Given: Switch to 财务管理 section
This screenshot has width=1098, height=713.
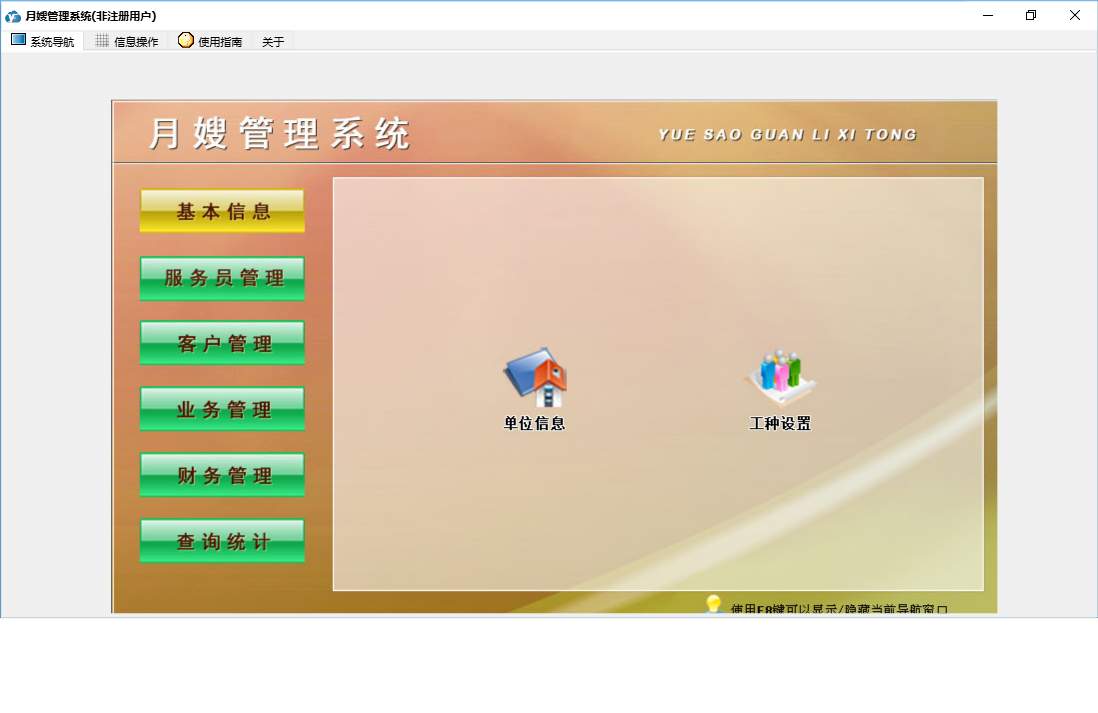Looking at the screenshot, I should click(x=223, y=475).
